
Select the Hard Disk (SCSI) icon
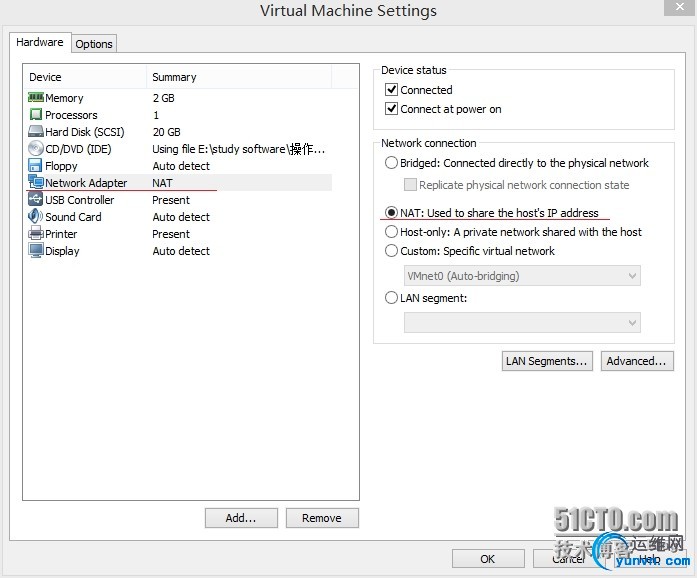point(36,132)
